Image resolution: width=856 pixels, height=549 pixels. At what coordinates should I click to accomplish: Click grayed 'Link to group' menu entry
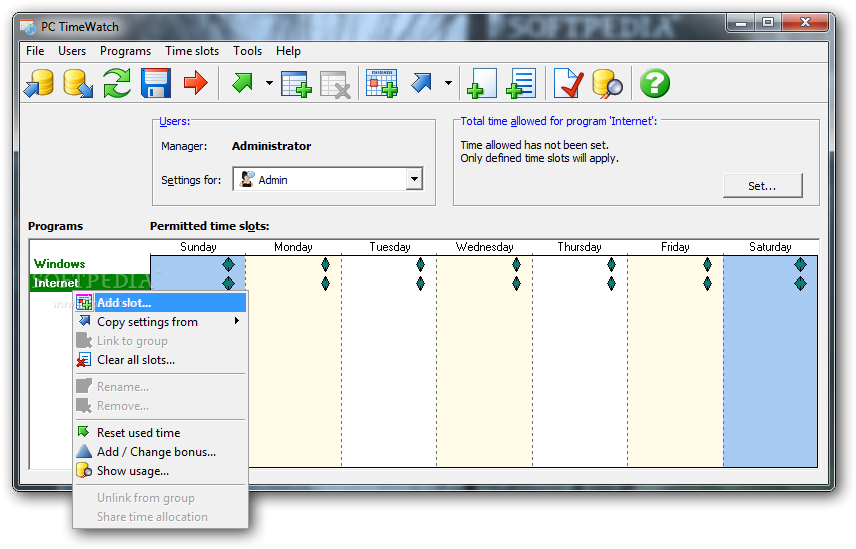point(160,341)
